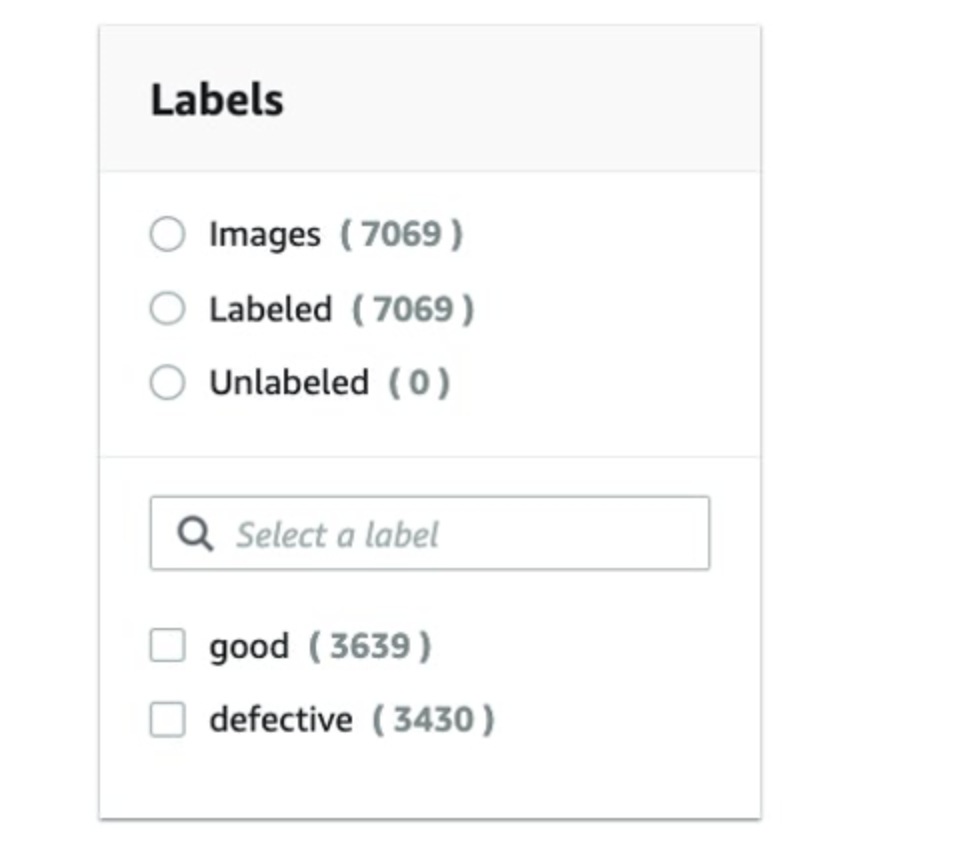This screenshot has height=852, width=968.
Task: Check the defective label checkbox
Action: pos(167,720)
